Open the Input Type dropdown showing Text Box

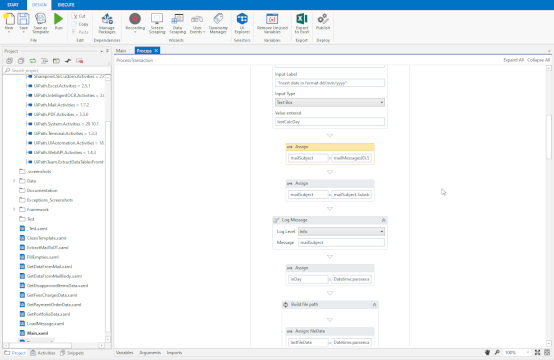click(330, 102)
